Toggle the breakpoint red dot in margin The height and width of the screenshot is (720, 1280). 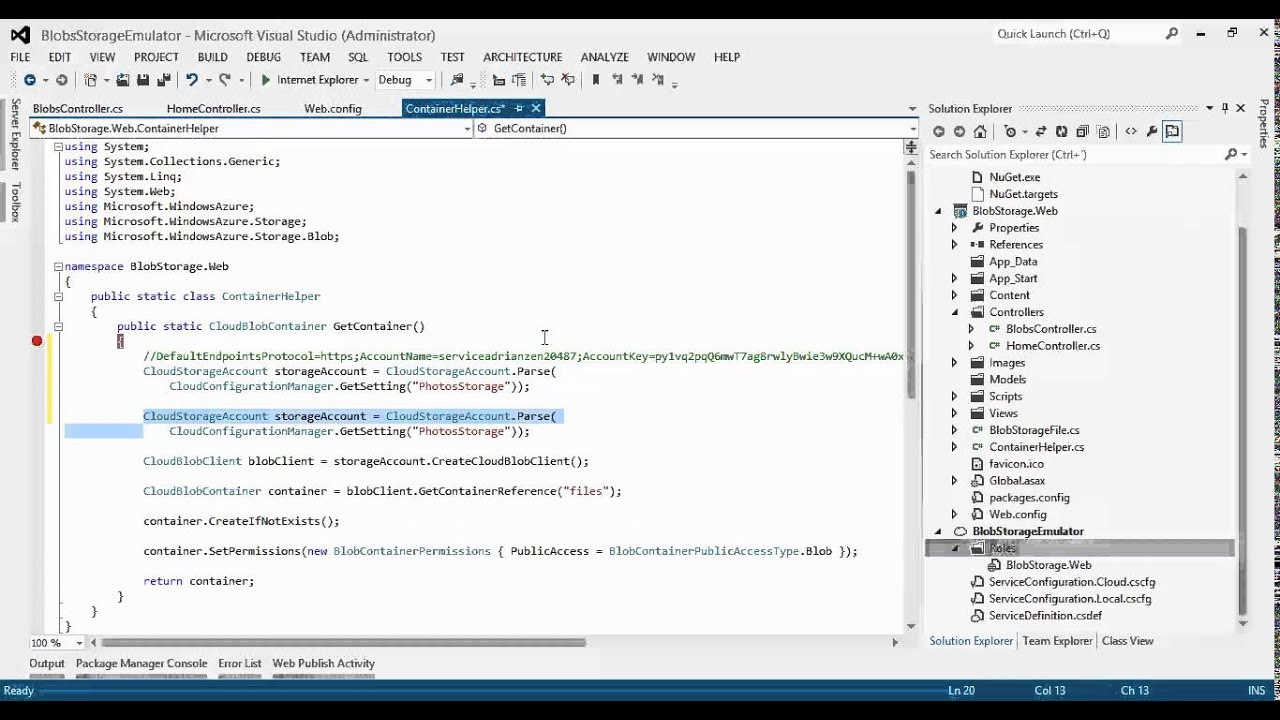[37, 341]
